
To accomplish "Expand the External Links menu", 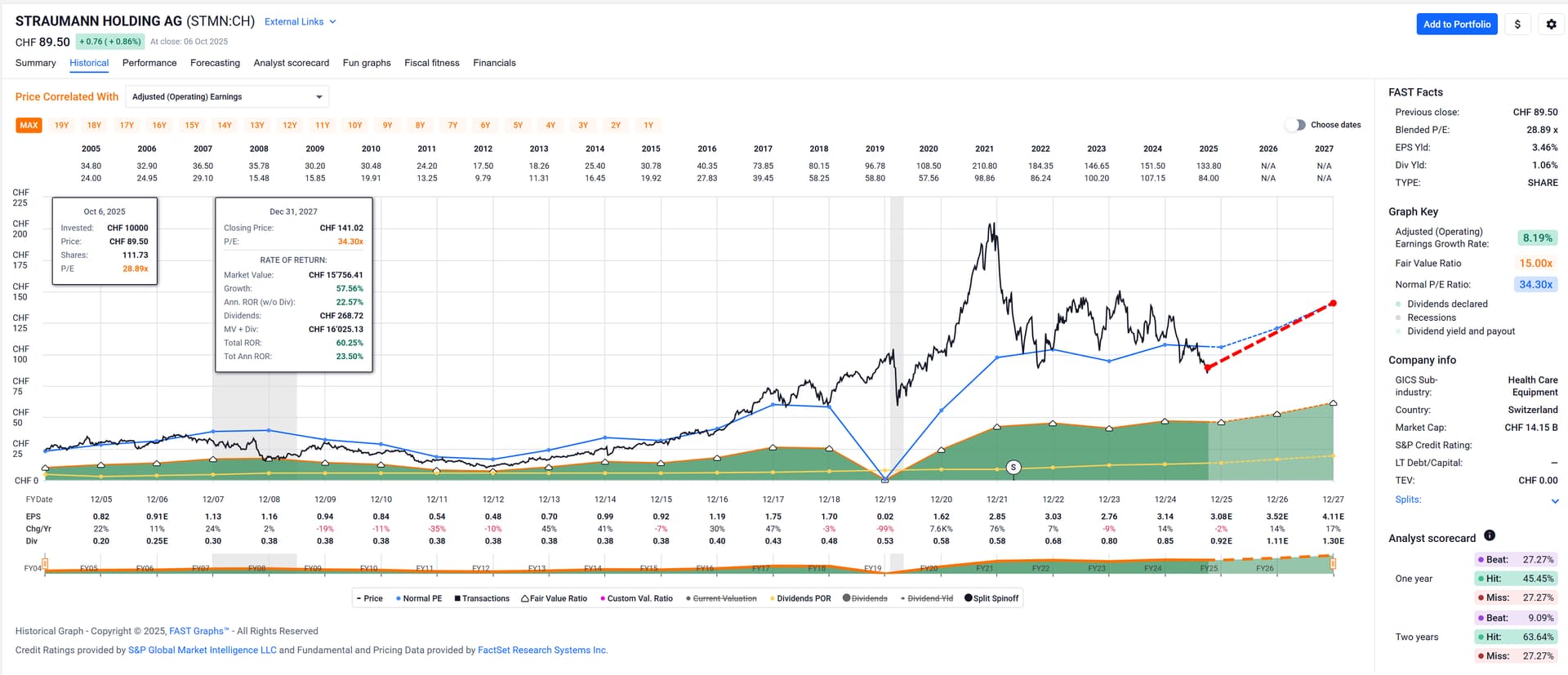I will (300, 22).
